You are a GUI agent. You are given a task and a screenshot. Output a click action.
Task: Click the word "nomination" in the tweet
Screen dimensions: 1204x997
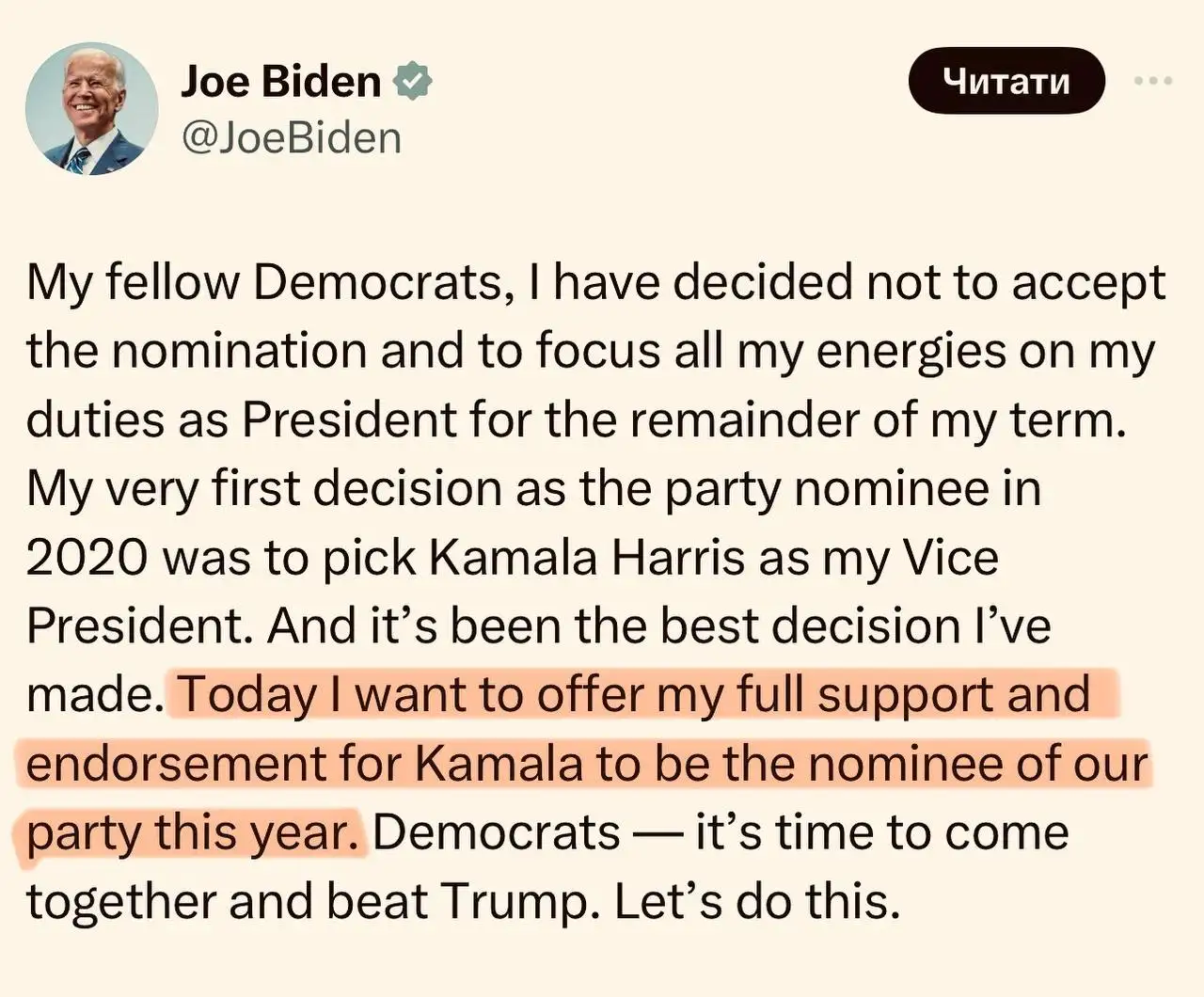pyautogui.click(x=245, y=352)
